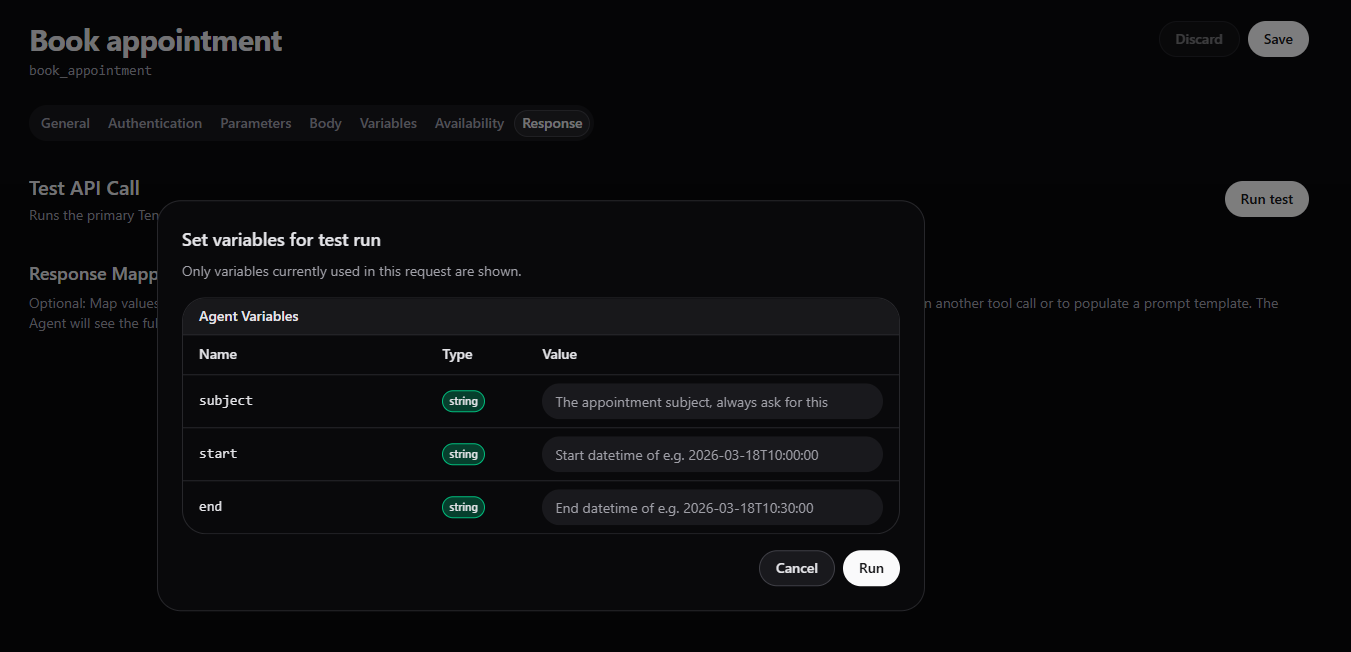
Task: Discard changes with the Discard button
Action: coord(1198,39)
